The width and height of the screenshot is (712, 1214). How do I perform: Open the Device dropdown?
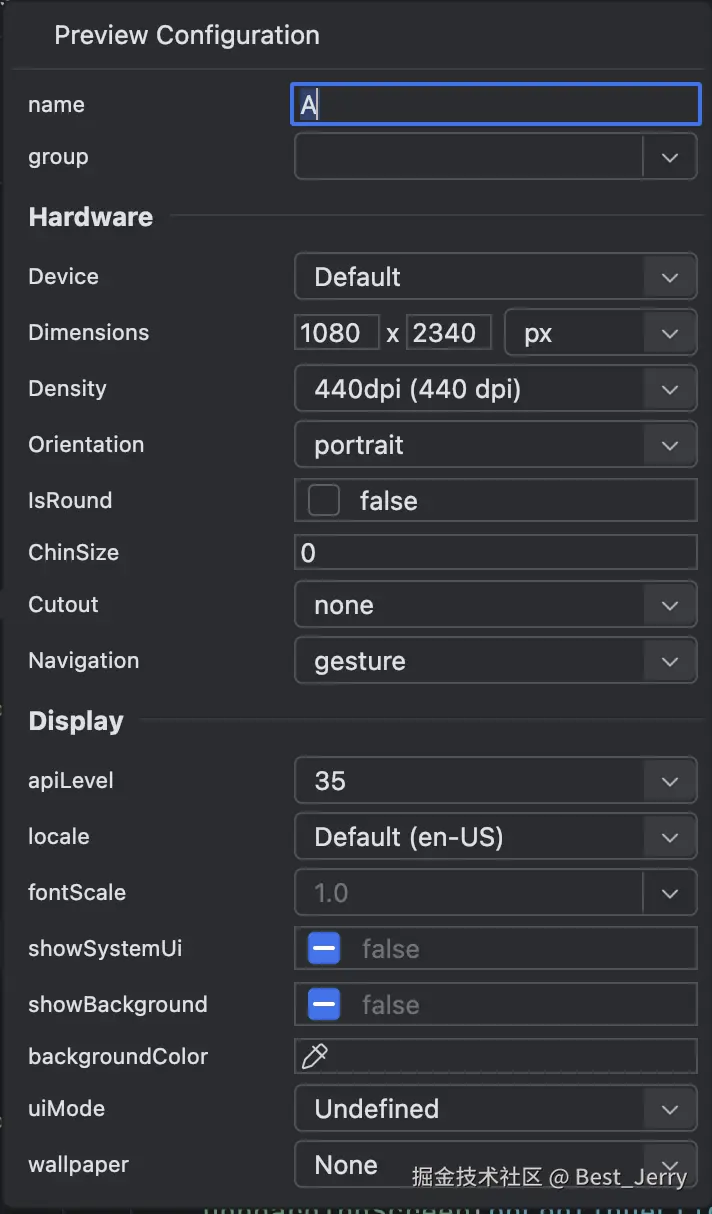670,277
